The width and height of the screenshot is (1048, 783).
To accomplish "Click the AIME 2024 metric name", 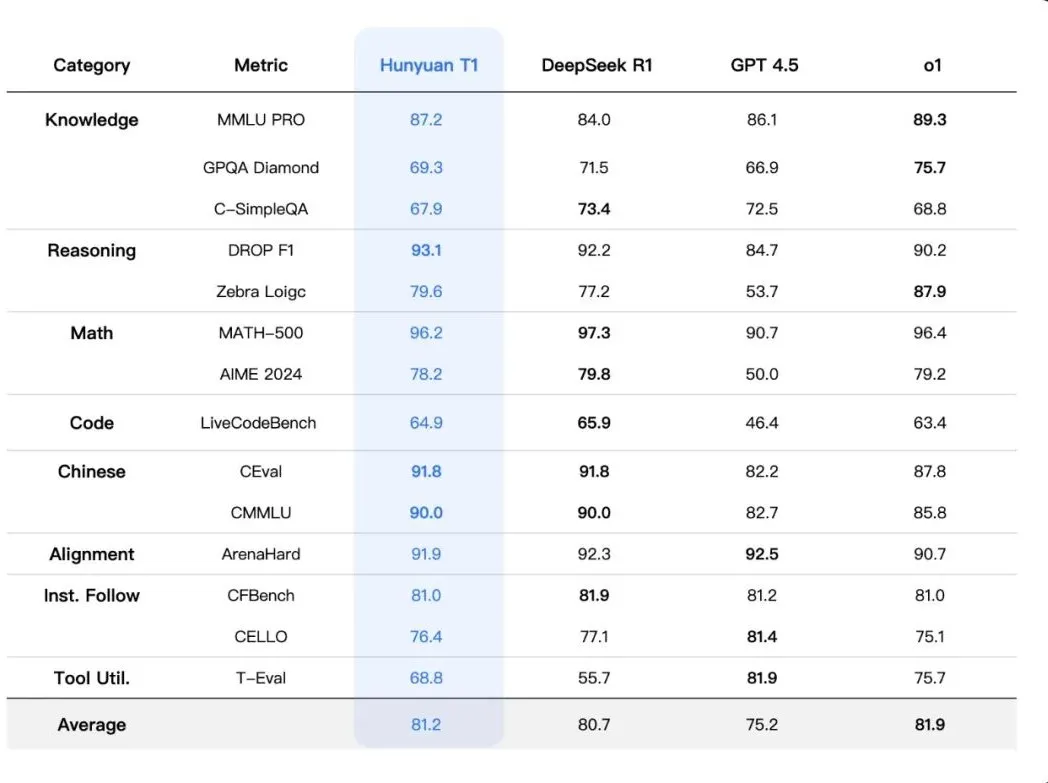I will pyautogui.click(x=261, y=375).
